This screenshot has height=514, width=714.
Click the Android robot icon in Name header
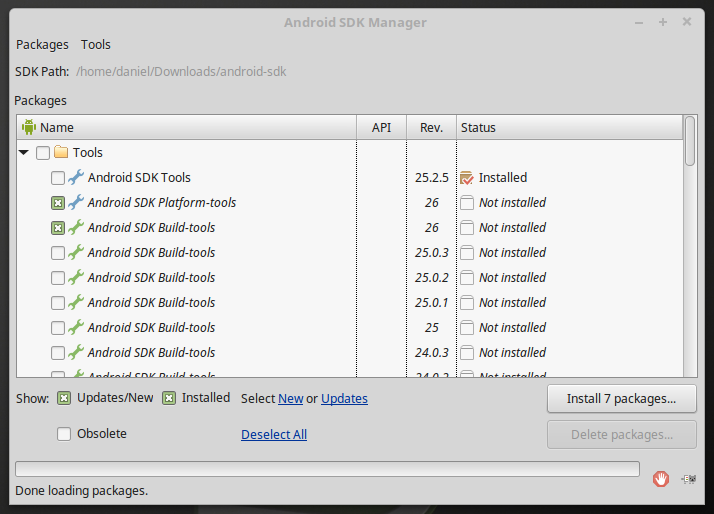[29, 127]
